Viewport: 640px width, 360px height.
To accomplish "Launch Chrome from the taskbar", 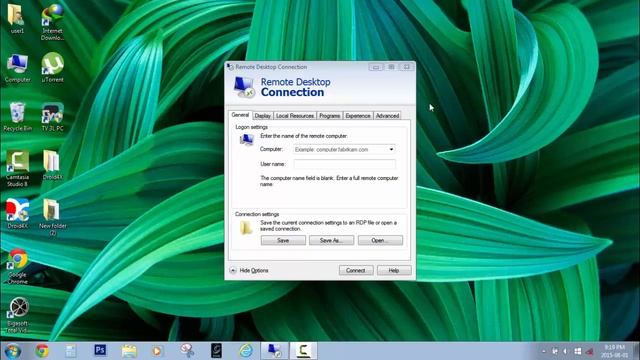I will [42, 351].
